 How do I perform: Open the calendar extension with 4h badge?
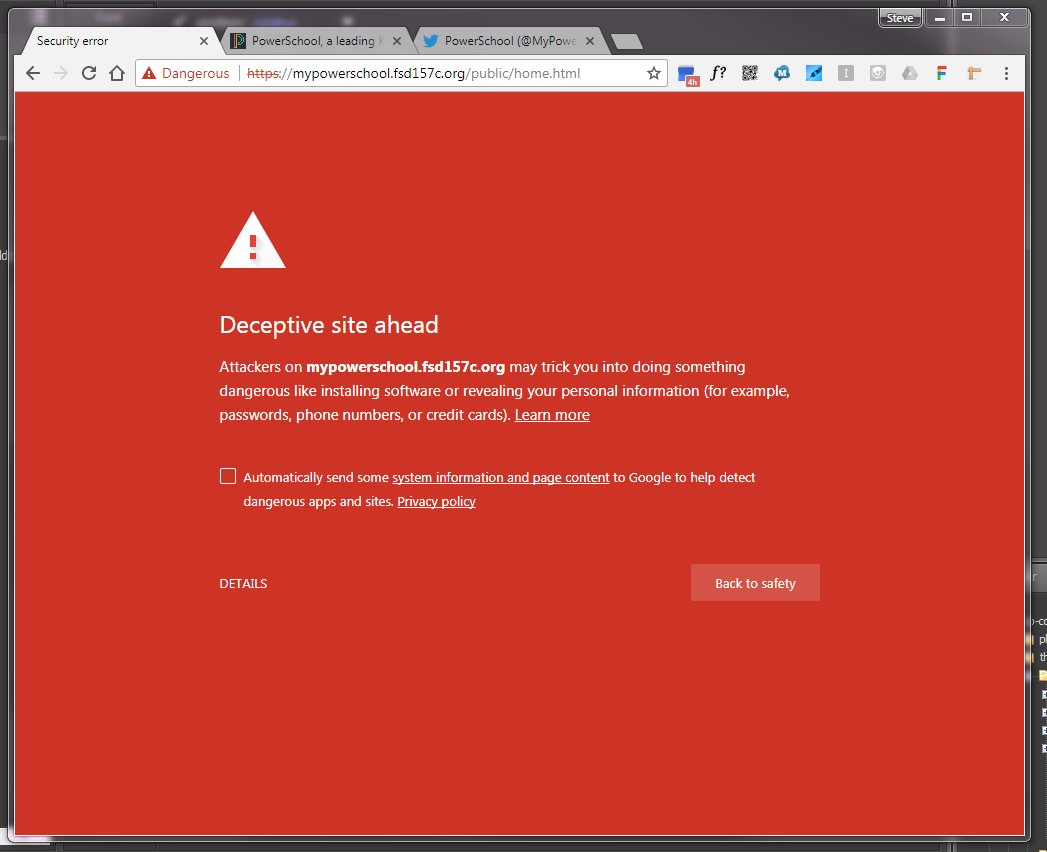pyautogui.click(x=687, y=75)
